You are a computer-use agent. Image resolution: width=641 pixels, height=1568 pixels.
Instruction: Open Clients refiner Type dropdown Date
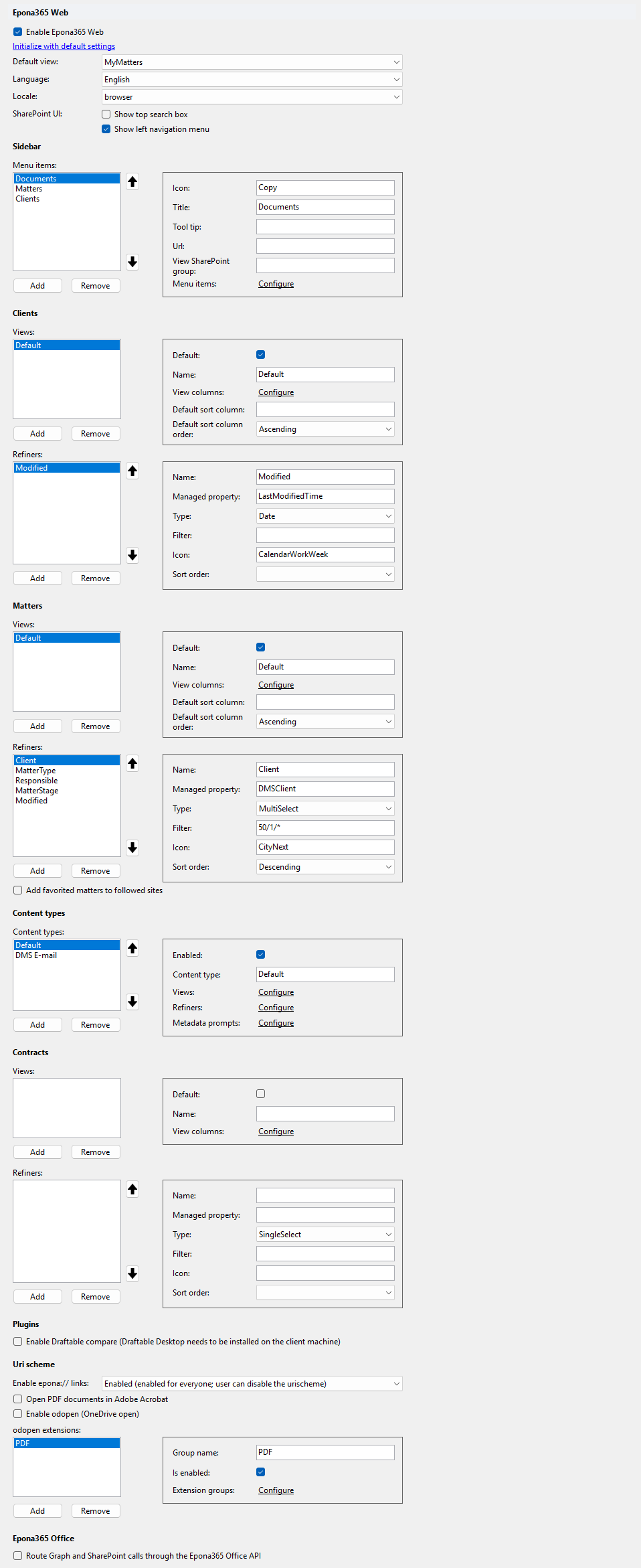pyautogui.click(x=325, y=516)
